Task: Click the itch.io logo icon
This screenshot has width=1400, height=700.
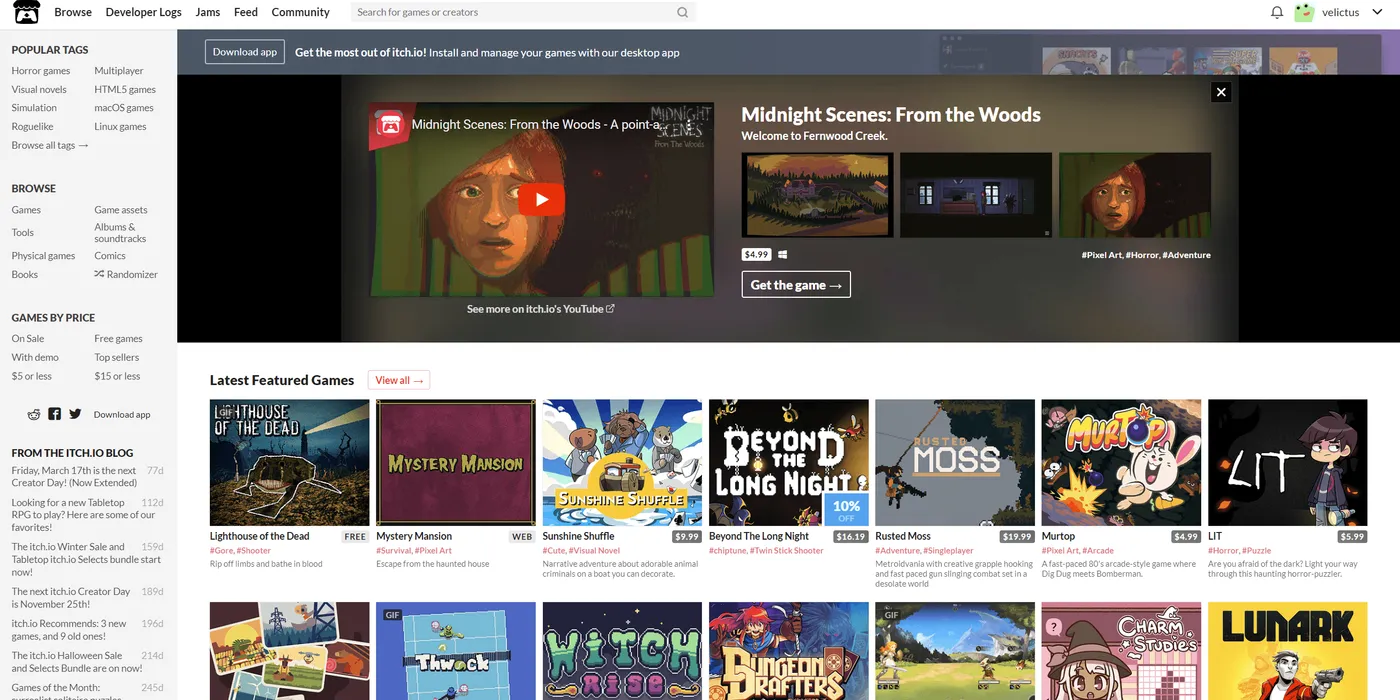Action: 26,12
